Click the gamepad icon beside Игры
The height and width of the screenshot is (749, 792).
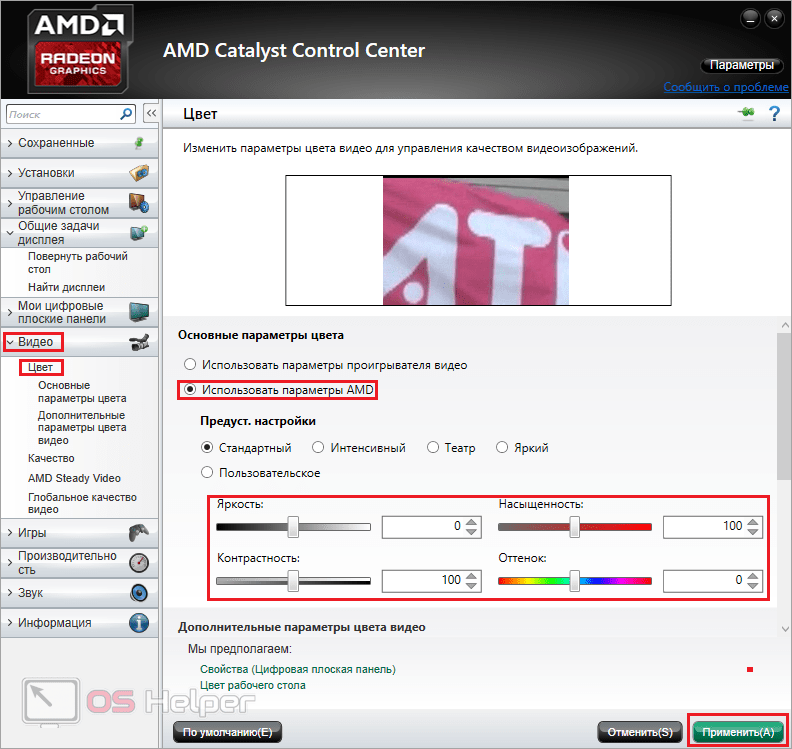139,532
